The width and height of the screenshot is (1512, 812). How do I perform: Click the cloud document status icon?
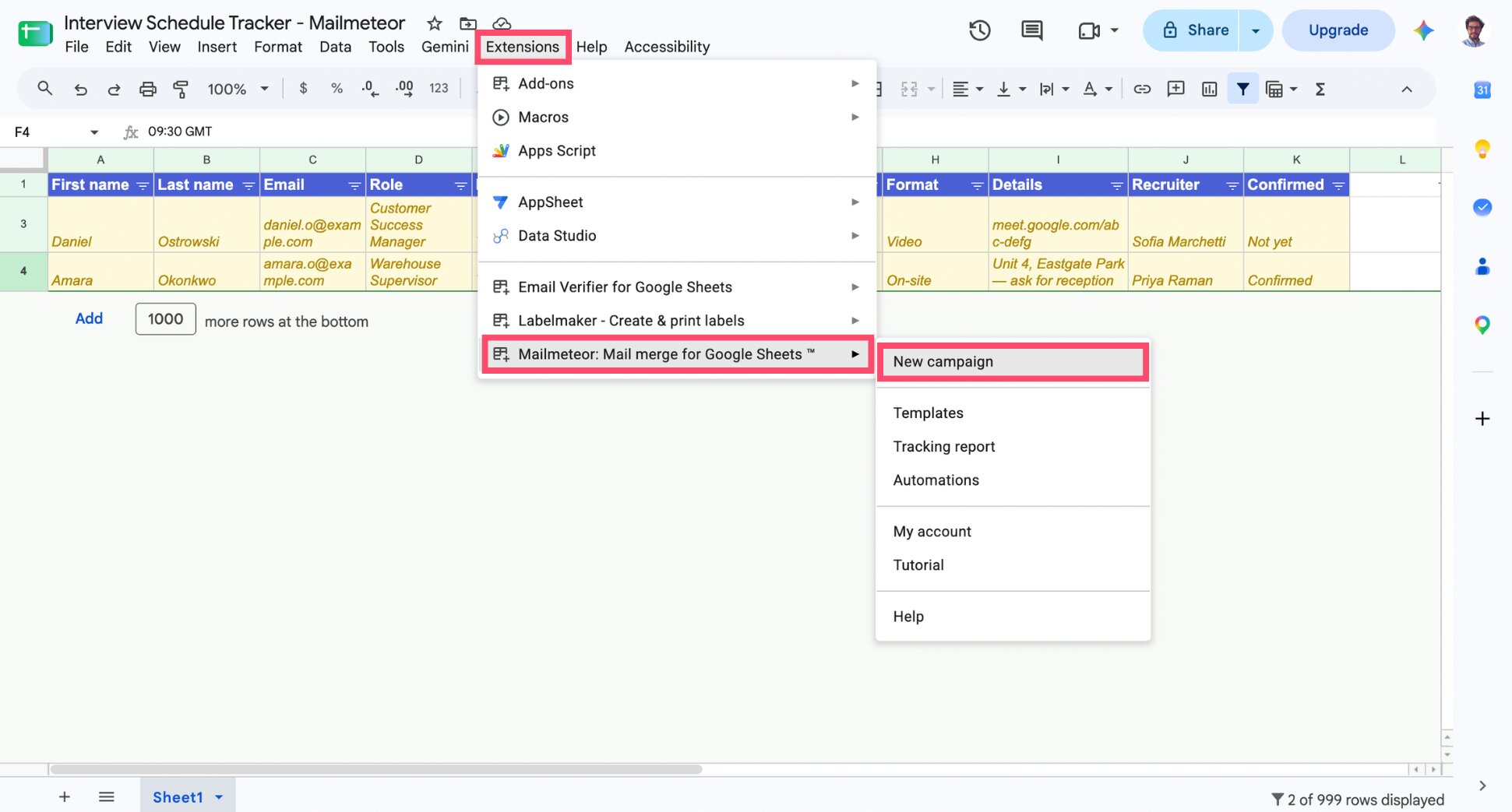[x=502, y=23]
